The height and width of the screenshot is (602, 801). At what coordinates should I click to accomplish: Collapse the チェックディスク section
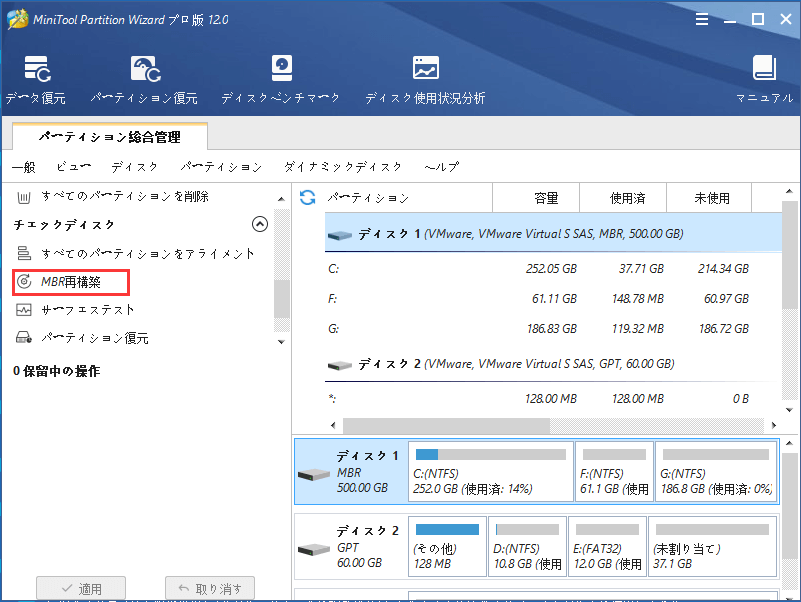coord(259,224)
